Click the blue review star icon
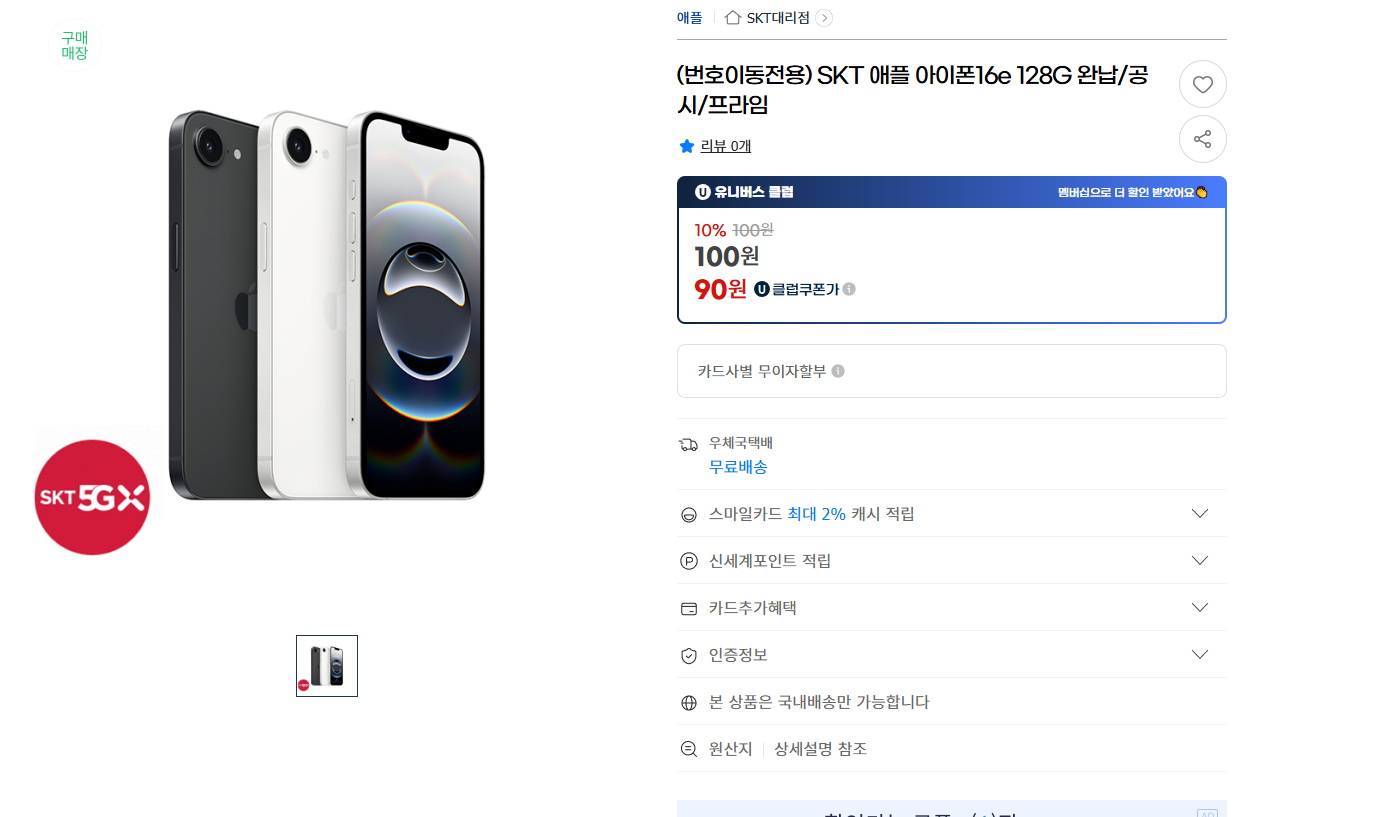The image size is (1386, 817). (687, 146)
